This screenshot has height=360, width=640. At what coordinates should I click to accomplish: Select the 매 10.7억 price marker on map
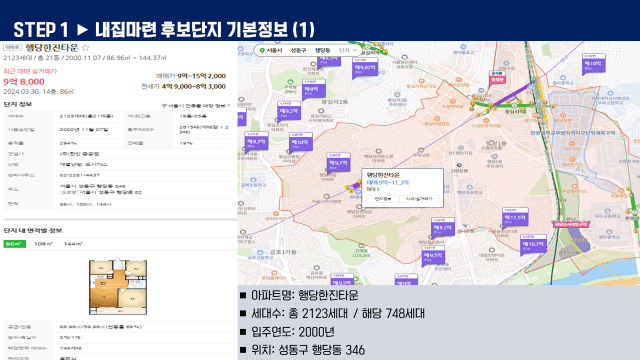[533, 244]
